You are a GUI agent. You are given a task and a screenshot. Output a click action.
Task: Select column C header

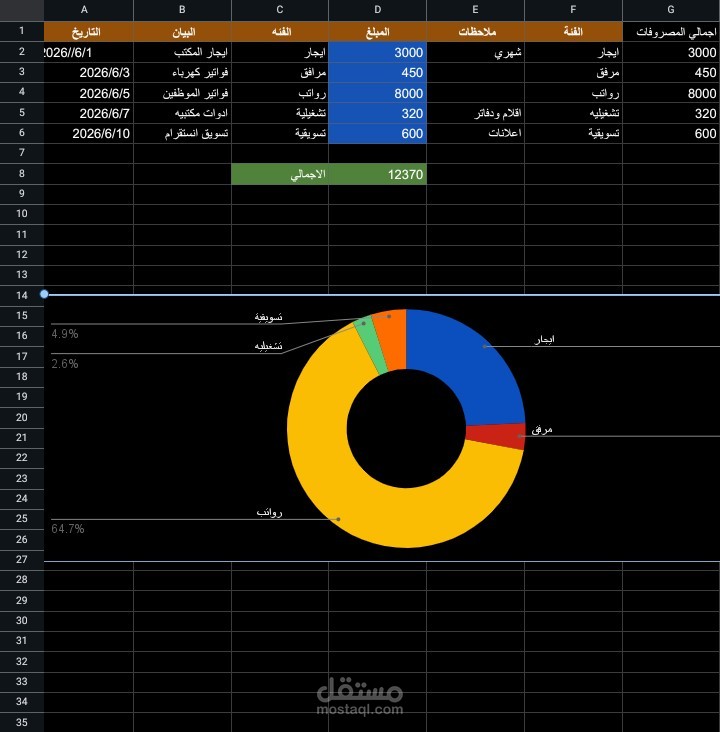[x=280, y=10]
